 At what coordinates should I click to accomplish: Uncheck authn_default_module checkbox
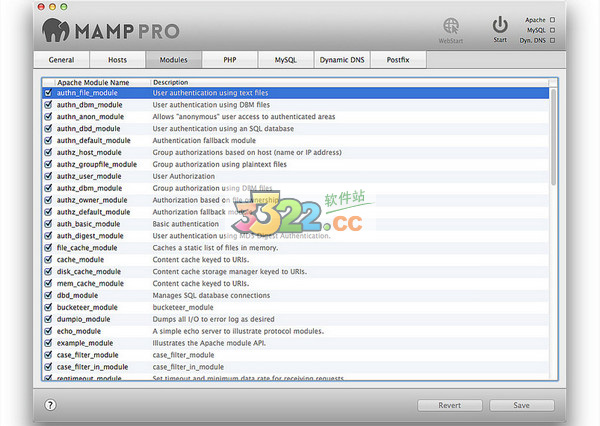(x=48, y=140)
